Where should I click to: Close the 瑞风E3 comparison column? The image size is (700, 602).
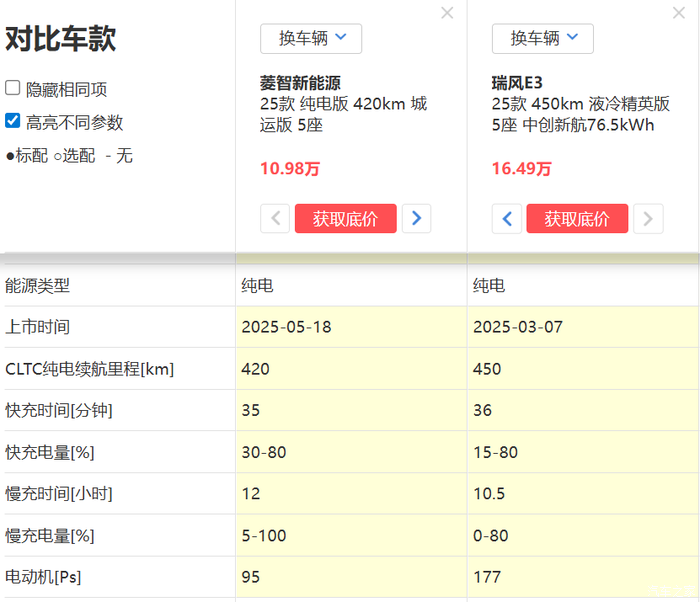[679, 13]
